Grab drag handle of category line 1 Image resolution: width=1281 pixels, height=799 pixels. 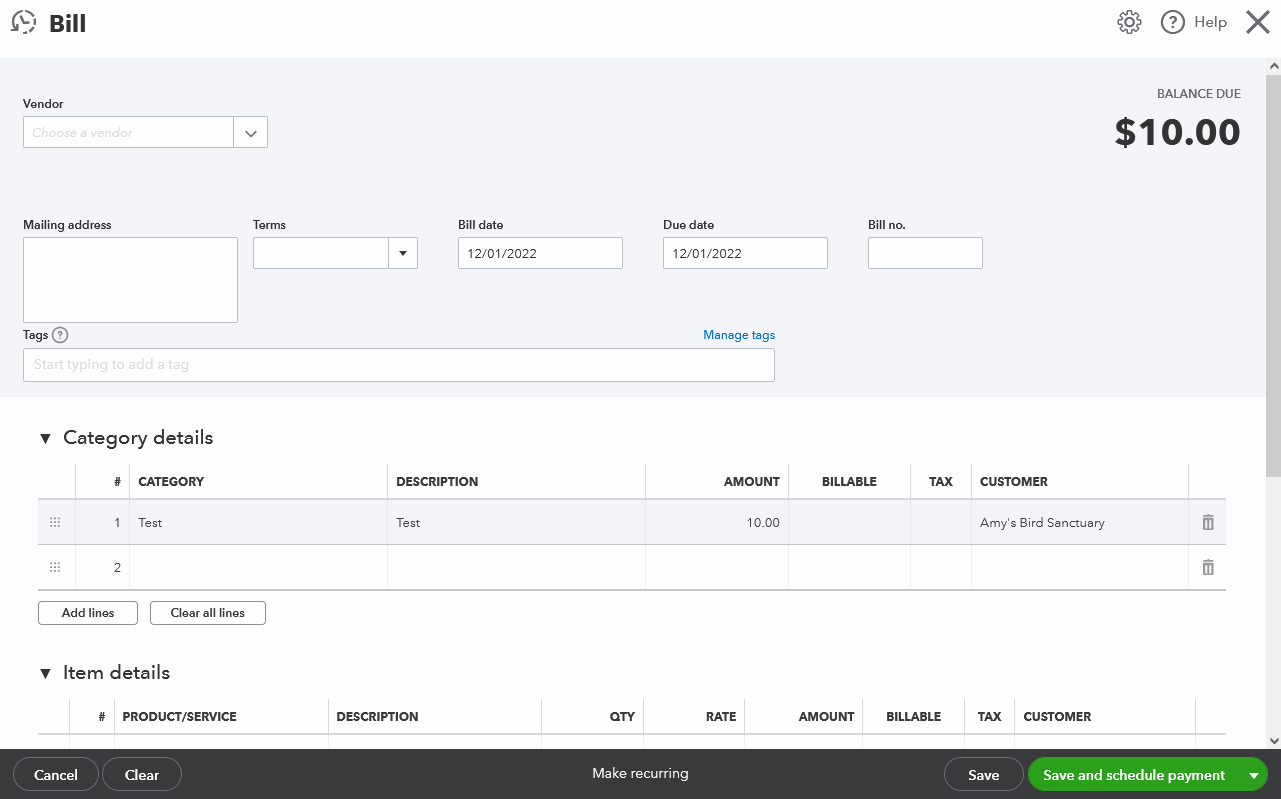(55, 522)
